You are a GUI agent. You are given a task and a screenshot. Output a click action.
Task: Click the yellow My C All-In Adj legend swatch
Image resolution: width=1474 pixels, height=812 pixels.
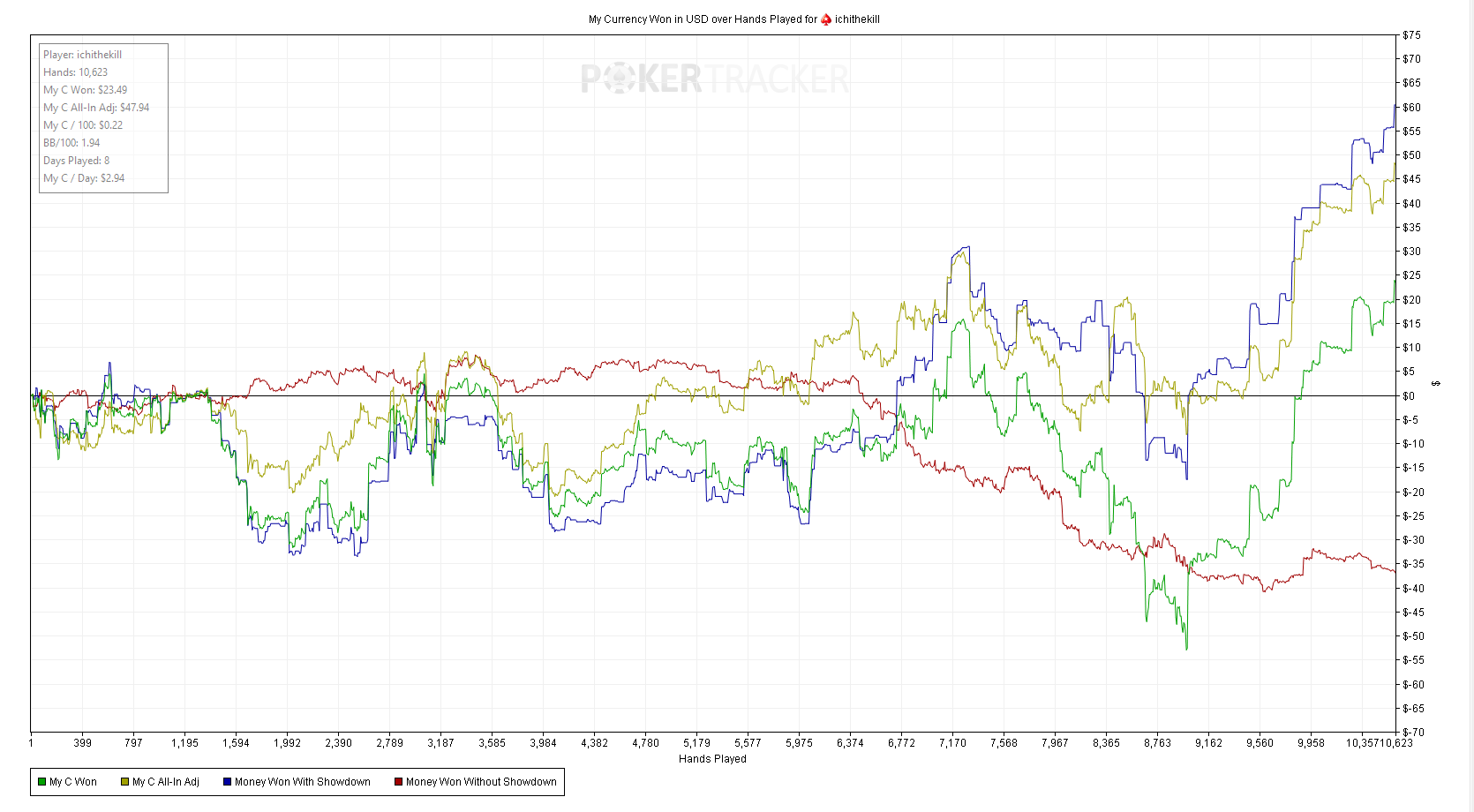tap(125, 782)
